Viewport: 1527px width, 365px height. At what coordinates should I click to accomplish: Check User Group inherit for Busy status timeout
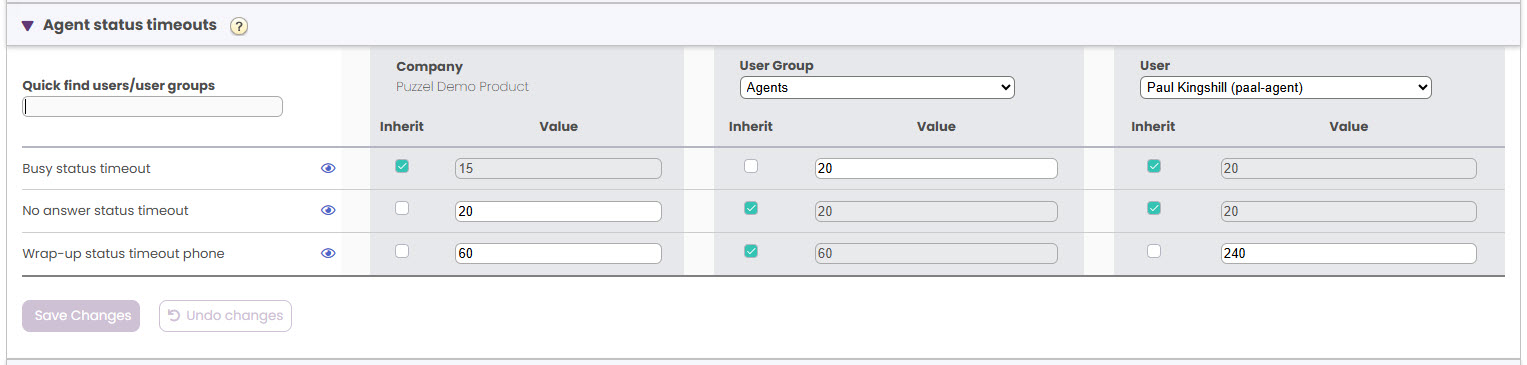click(751, 166)
